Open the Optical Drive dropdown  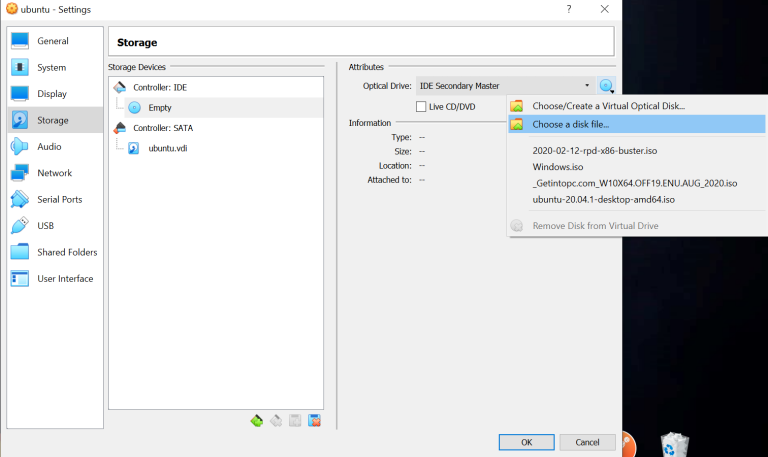click(504, 86)
